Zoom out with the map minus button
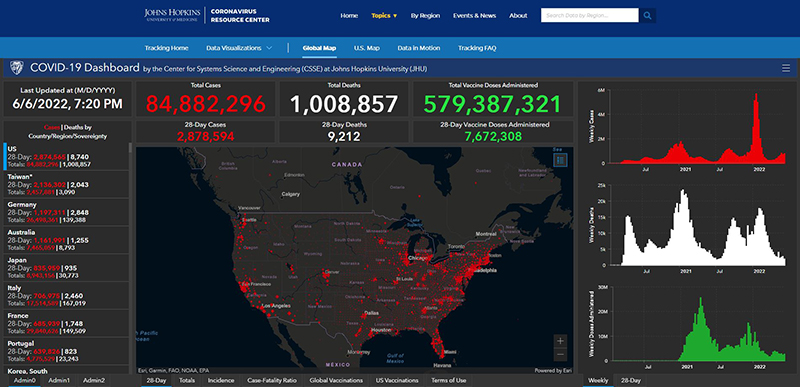 pos(560,354)
